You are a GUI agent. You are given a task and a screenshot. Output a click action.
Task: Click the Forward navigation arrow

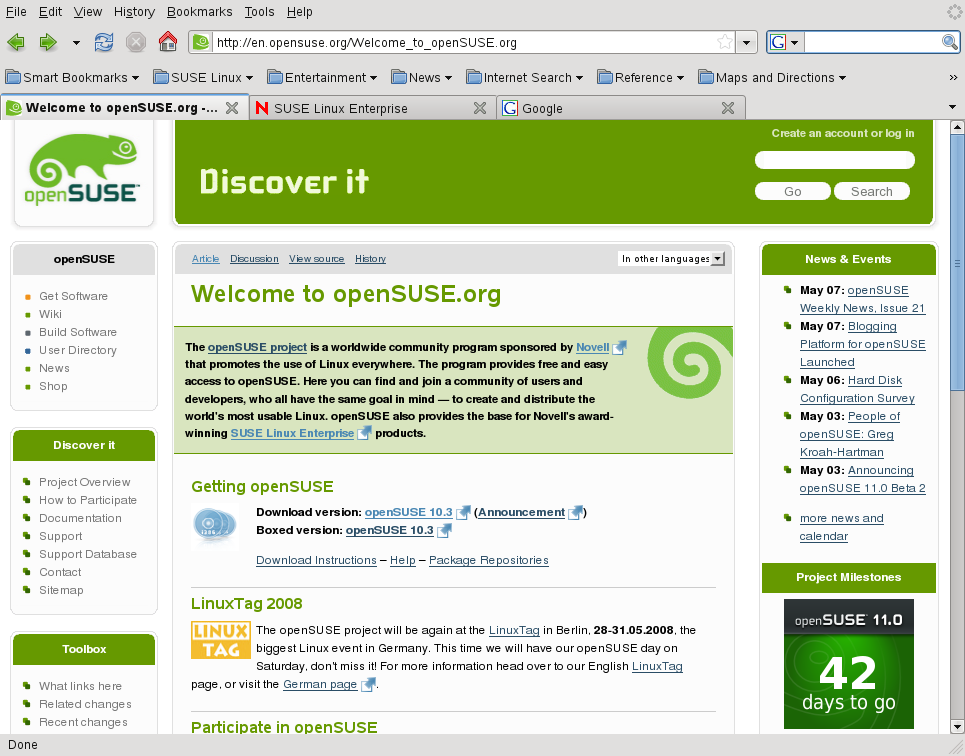tap(48, 42)
